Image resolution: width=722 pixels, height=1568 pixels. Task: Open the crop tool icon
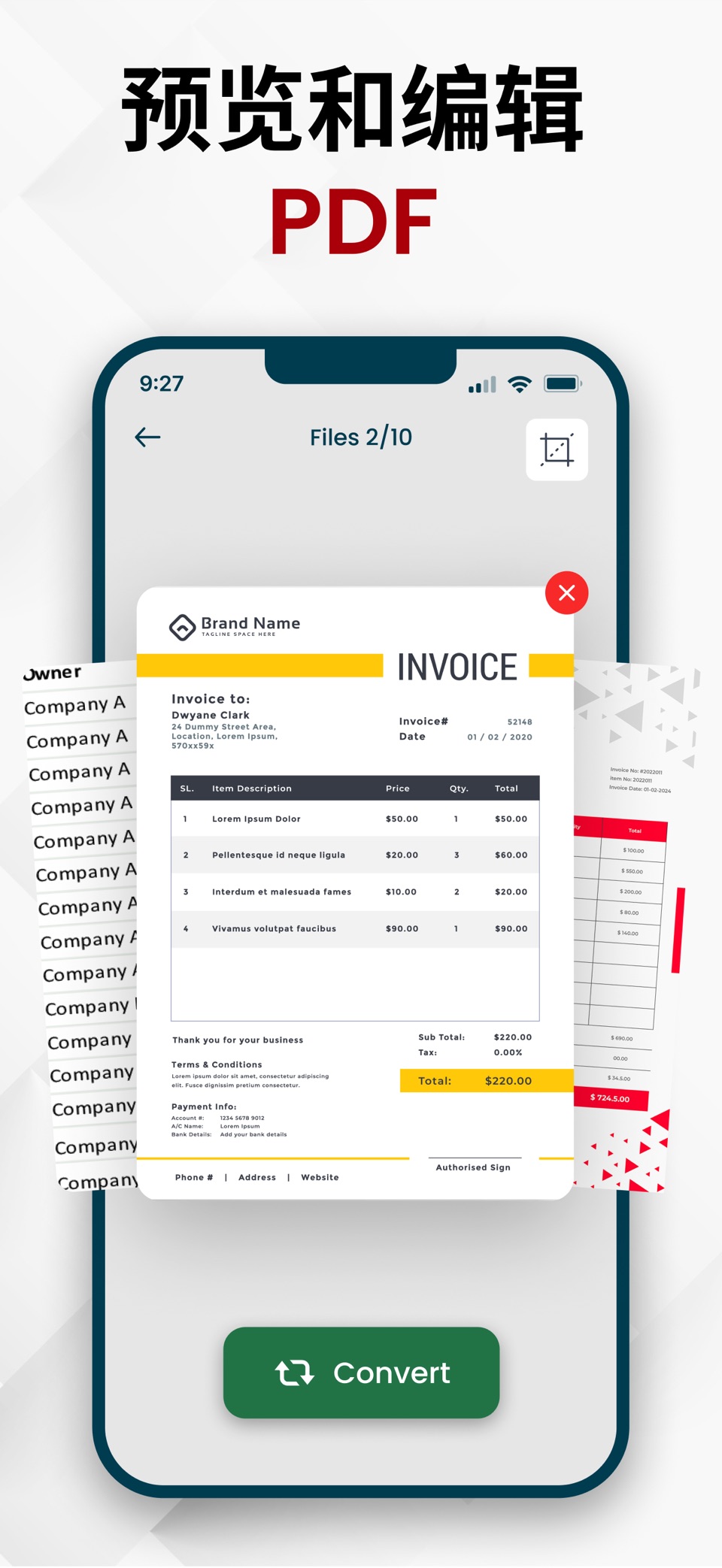coord(557,450)
